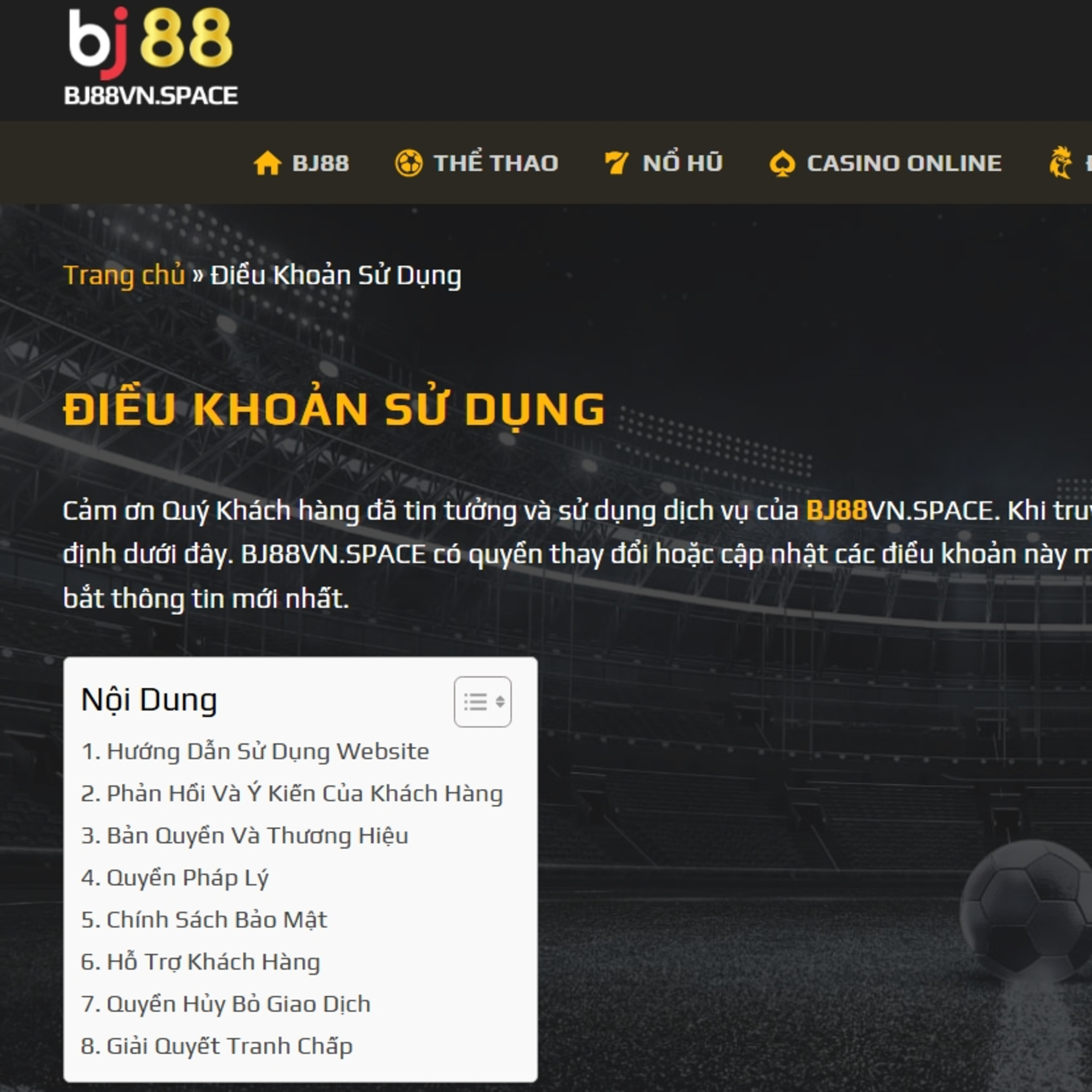
Task: Click the spade icon for Casino Online
Action: click(782, 163)
